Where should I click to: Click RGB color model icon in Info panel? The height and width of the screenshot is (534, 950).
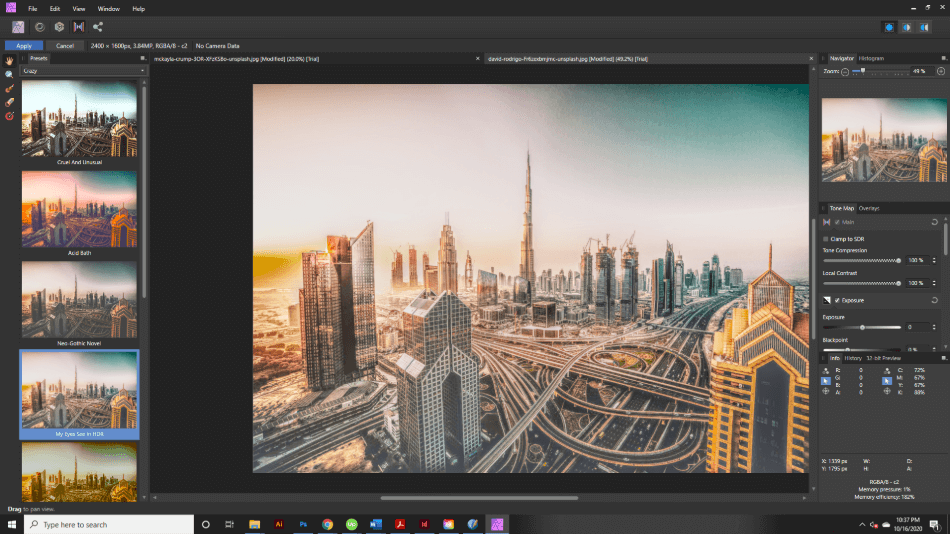point(826,370)
